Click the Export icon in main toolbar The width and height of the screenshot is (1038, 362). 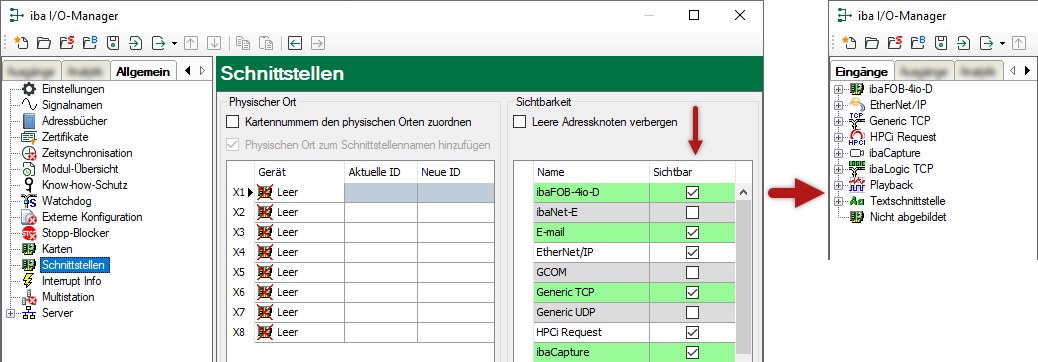[159, 43]
